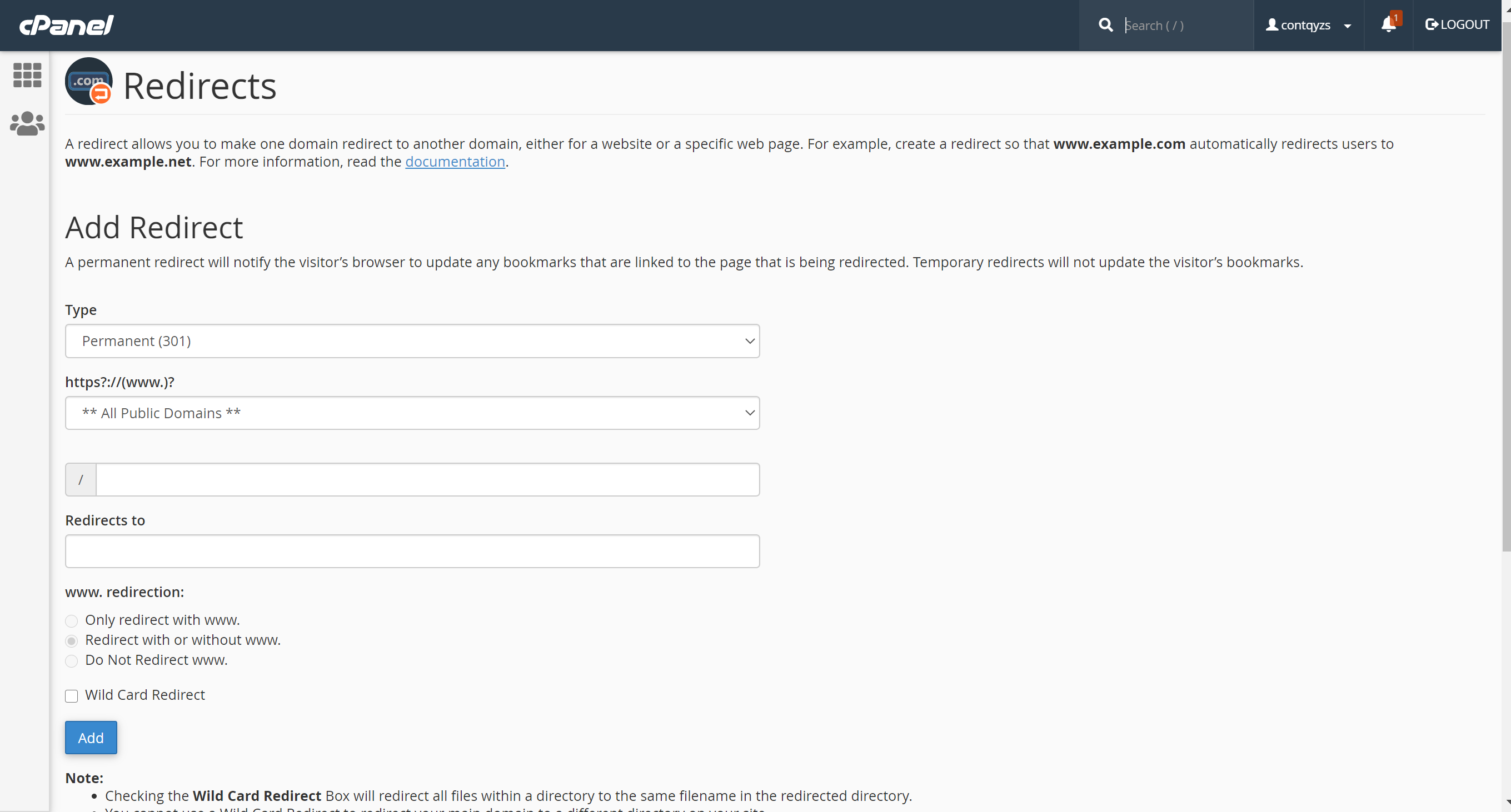Click the Redirects .com page icon

coord(88,82)
